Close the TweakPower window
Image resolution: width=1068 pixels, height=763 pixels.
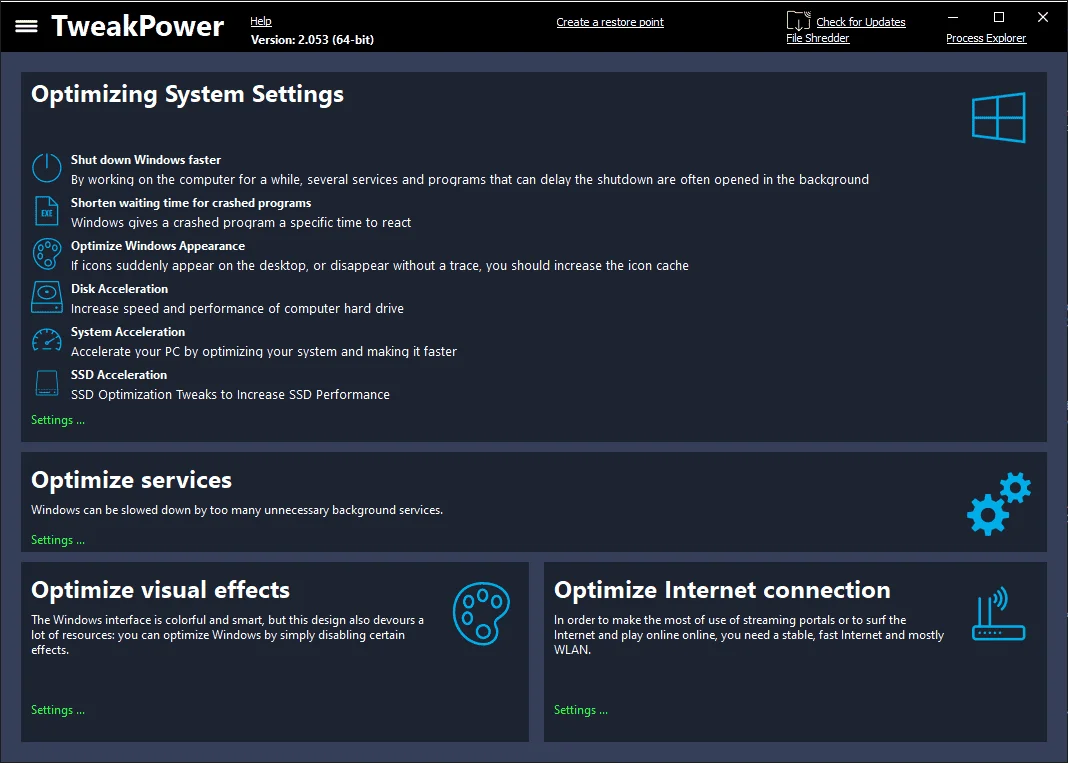pyautogui.click(x=1043, y=17)
